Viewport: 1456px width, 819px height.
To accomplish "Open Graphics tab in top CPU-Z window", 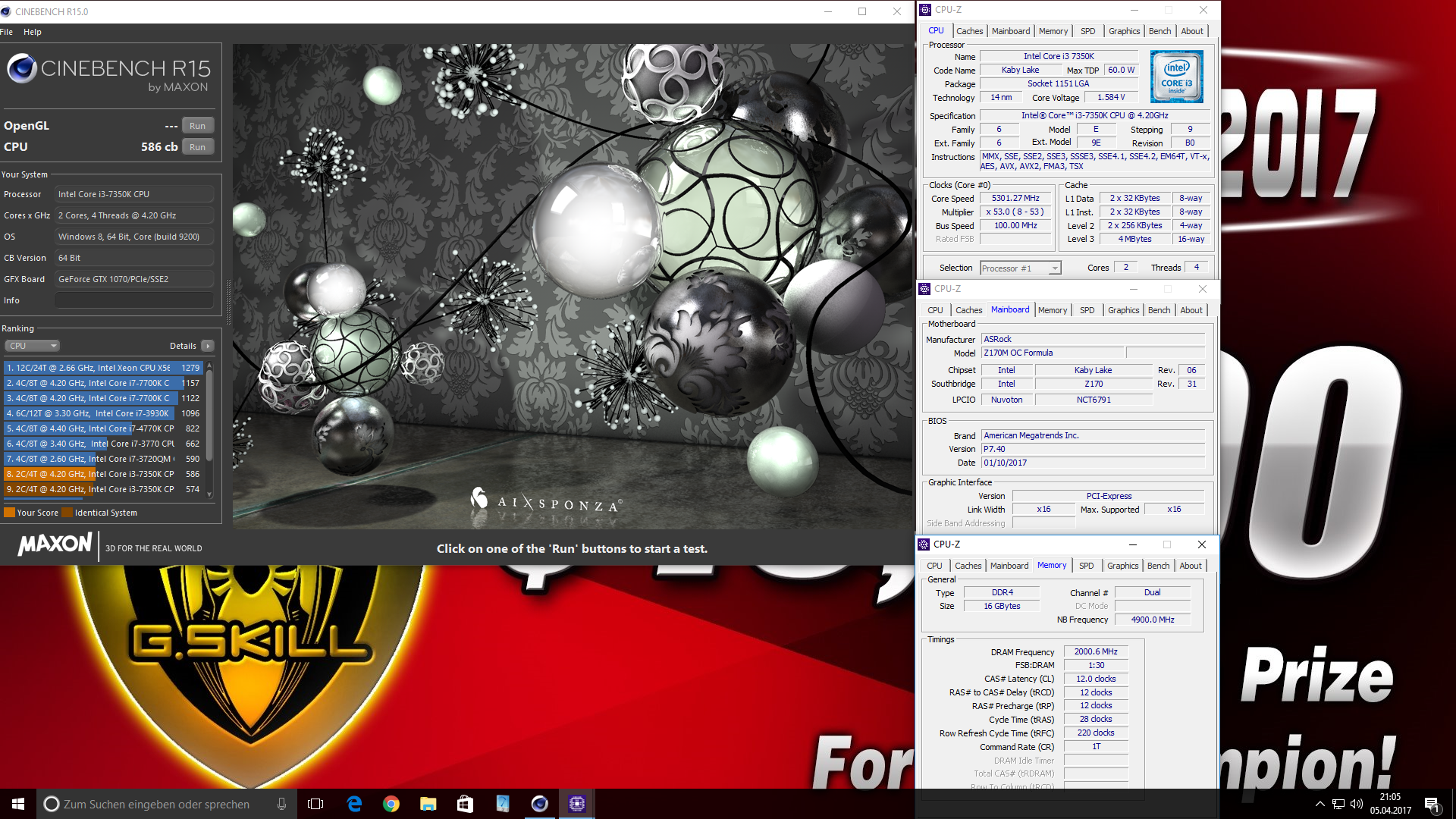I will coord(1124,31).
